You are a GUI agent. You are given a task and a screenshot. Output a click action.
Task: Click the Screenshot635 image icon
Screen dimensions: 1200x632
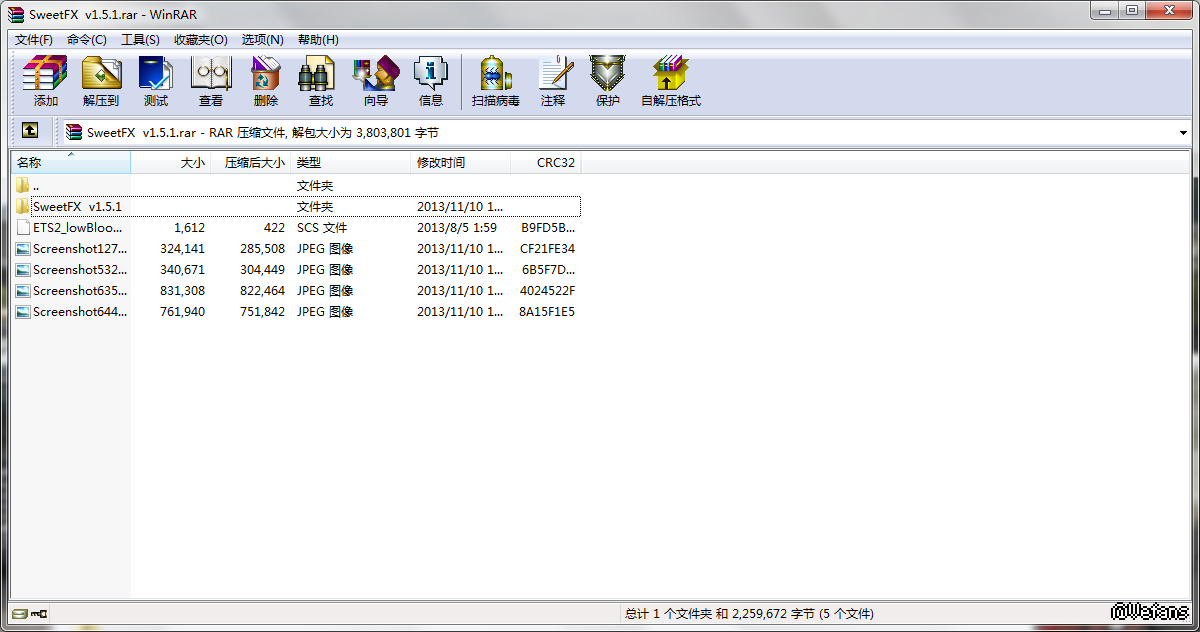click(23, 290)
